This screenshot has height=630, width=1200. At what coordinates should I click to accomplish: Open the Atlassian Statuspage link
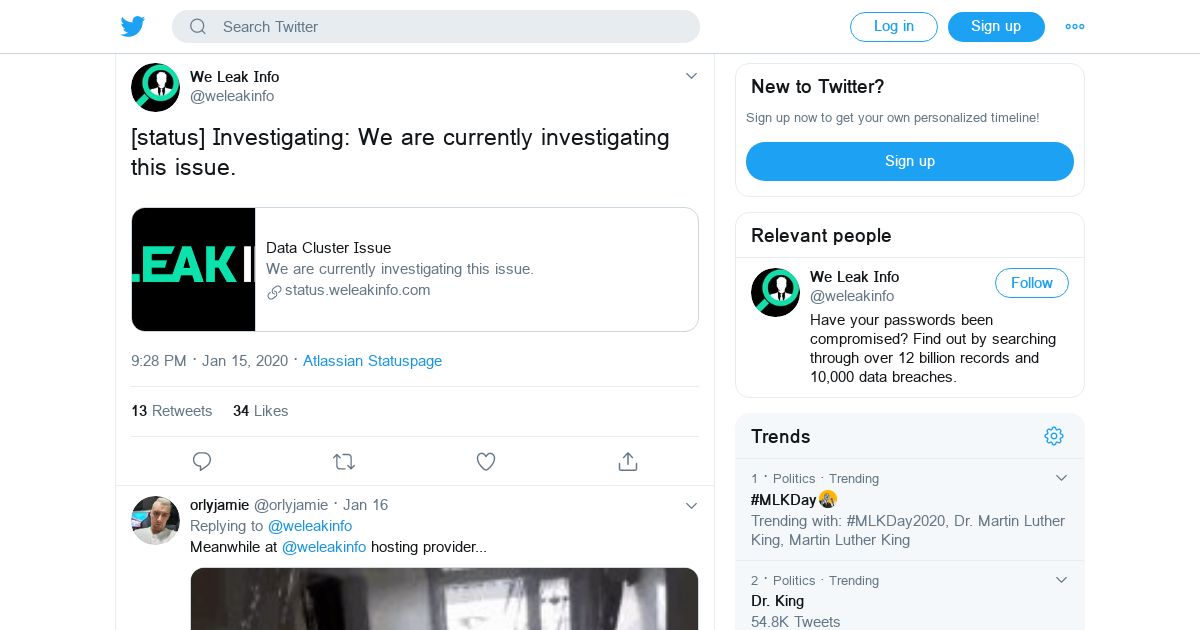(372, 361)
